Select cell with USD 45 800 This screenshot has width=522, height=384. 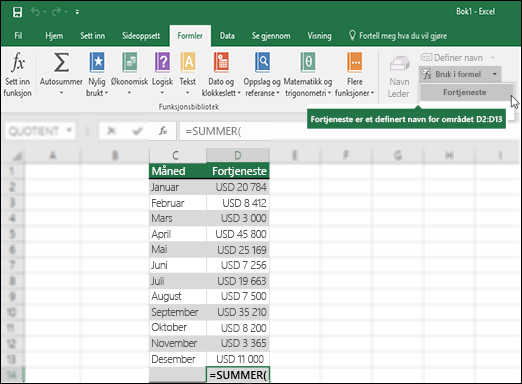tap(238, 234)
